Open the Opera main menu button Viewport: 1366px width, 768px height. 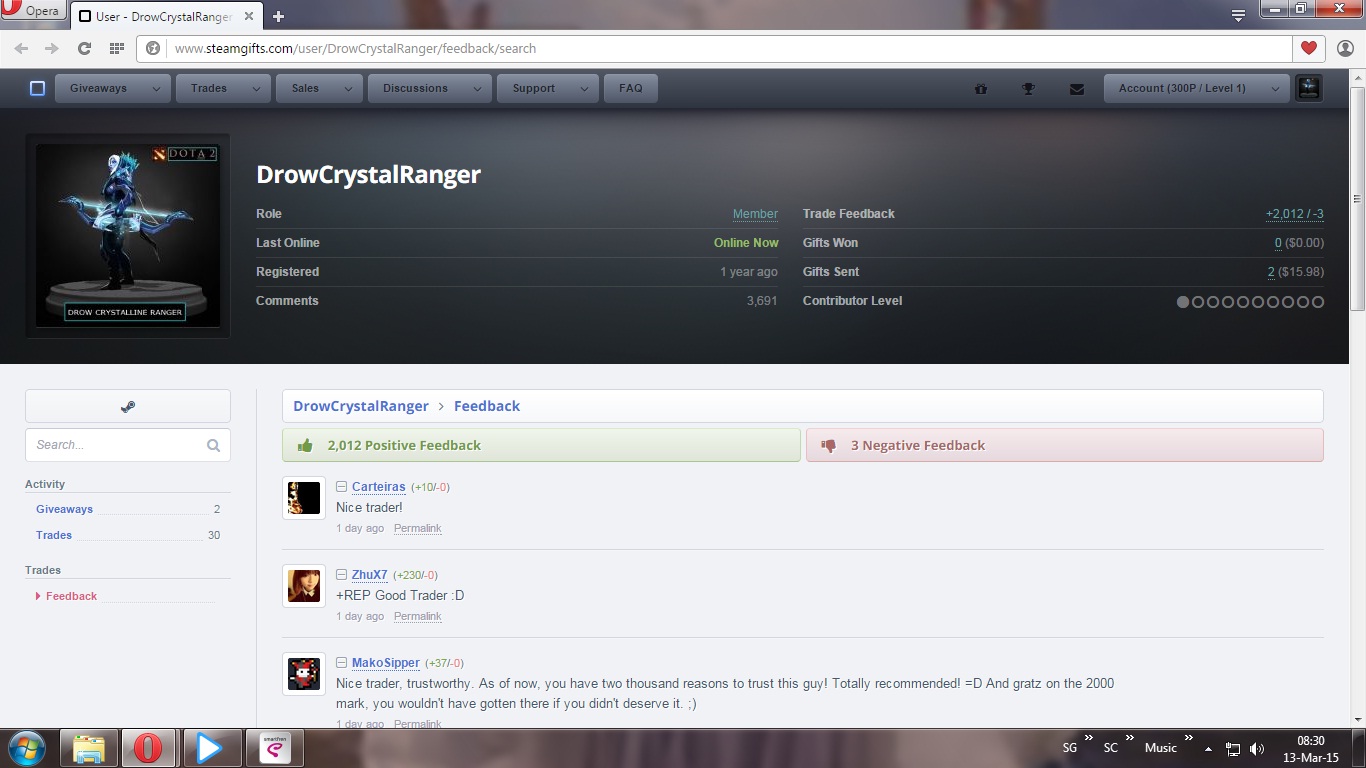point(32,11)
